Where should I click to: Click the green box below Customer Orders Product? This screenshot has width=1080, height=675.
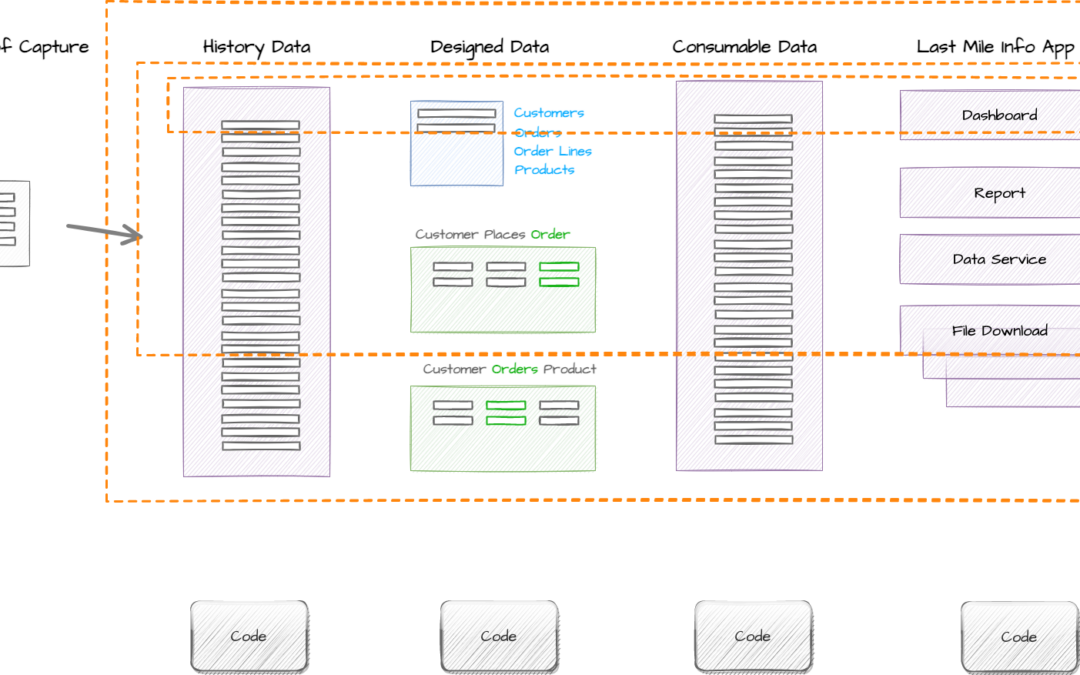pos(502,428)
